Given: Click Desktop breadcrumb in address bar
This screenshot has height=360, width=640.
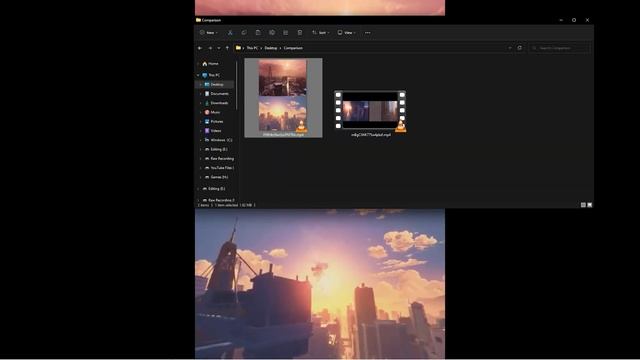Looking at the screenshot, I should [x=271, y=48].
